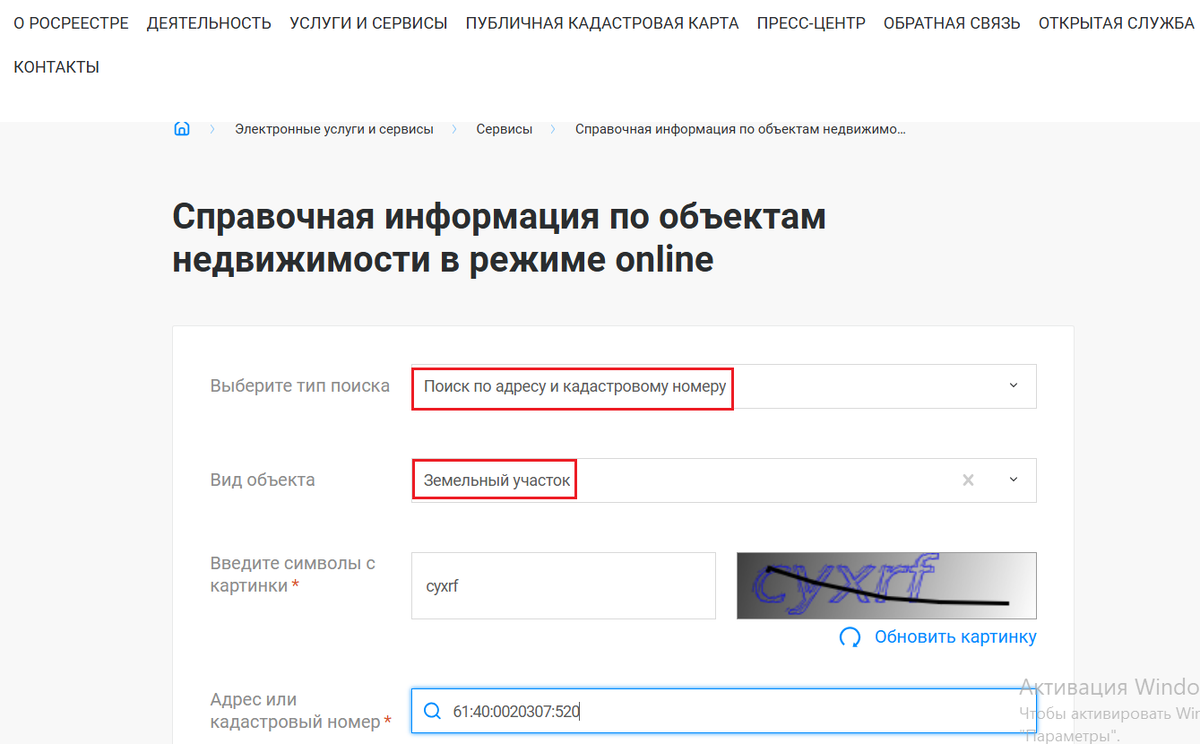Image resolution: width=1200 pixels, height=744 pixels.
Task: Open the КОНТАКТЫ menu item
Action: click(x=57, y=67)
